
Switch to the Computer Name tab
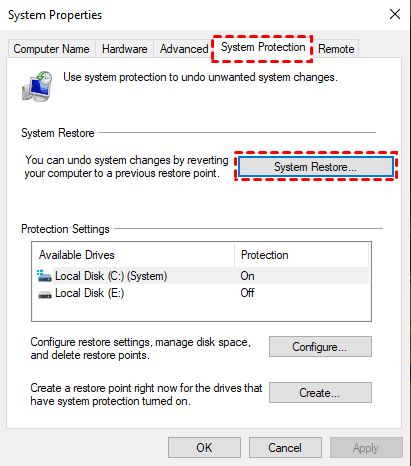[51, 49]
